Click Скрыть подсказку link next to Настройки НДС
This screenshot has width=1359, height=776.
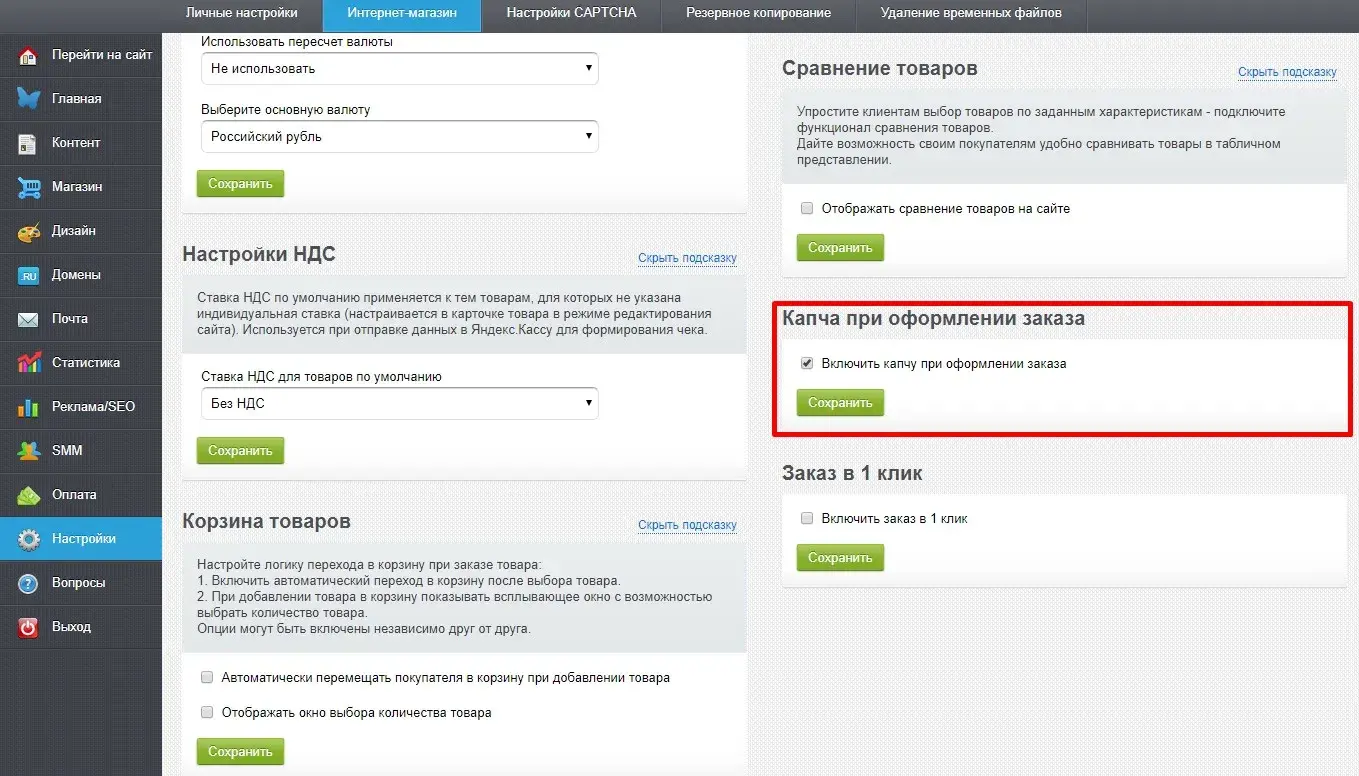(687, 258)
